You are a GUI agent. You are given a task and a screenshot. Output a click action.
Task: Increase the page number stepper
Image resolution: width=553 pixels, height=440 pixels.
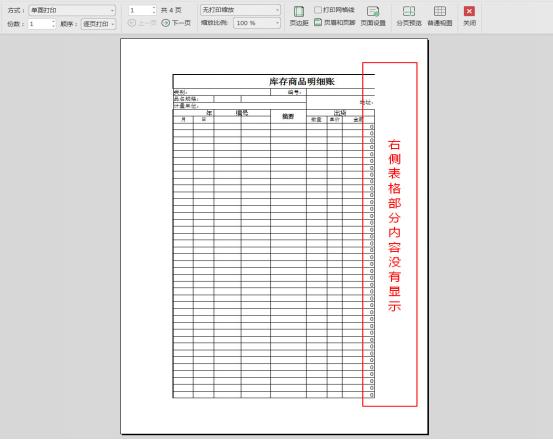click(x=154, y=8)
